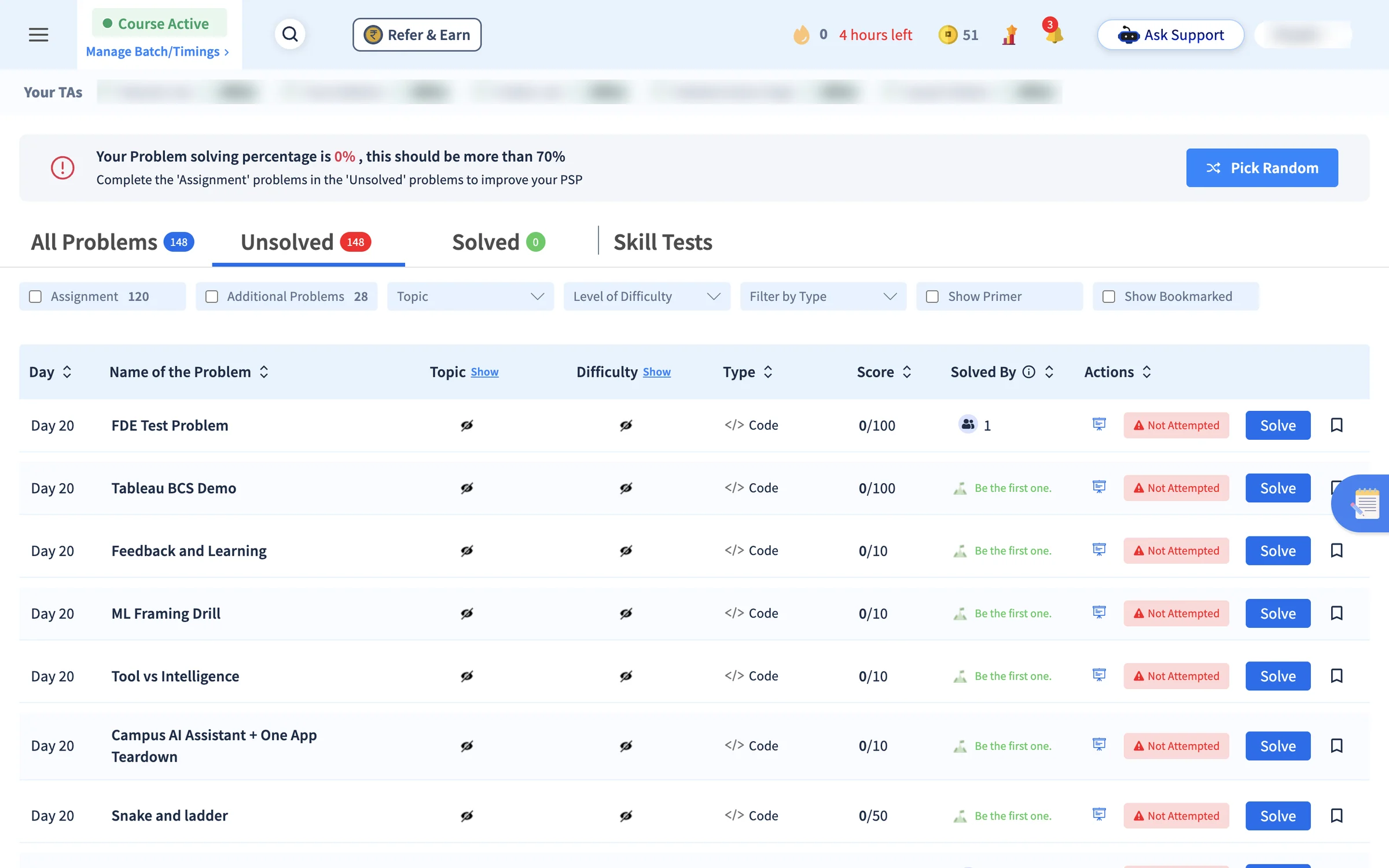Click the Pick Random button

[x=1262, y=168]
